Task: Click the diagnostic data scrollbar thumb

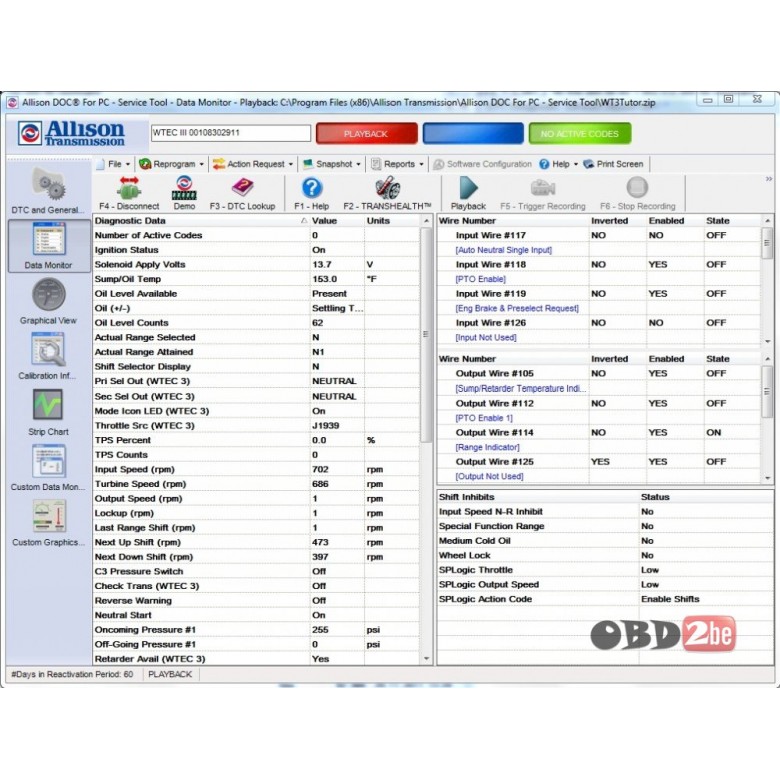Action: point(426,334)
